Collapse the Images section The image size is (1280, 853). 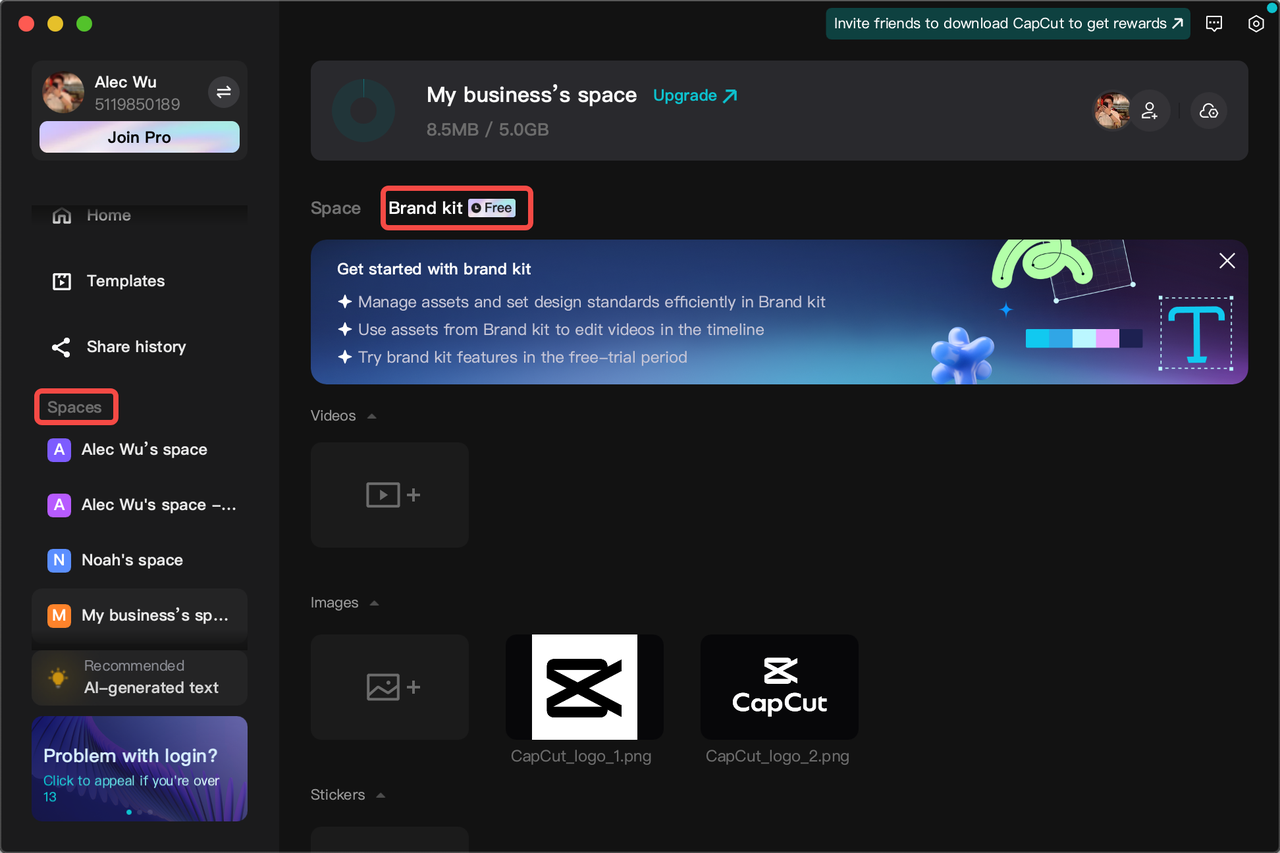click(374, 603)
